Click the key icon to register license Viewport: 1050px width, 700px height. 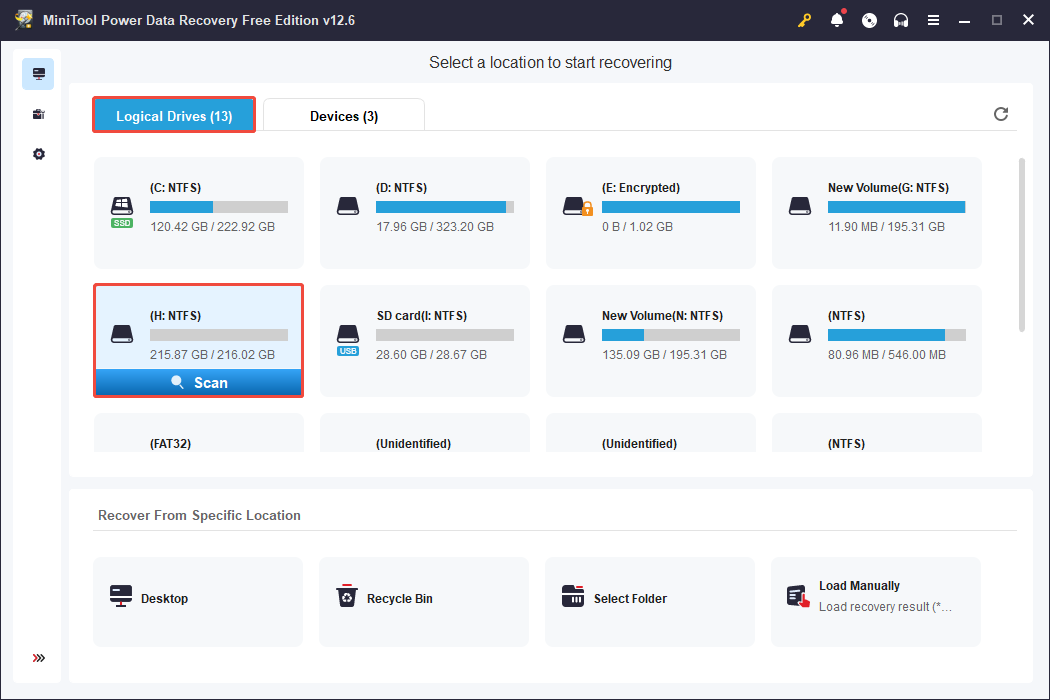pyautogui.click(x=805, y=20)
